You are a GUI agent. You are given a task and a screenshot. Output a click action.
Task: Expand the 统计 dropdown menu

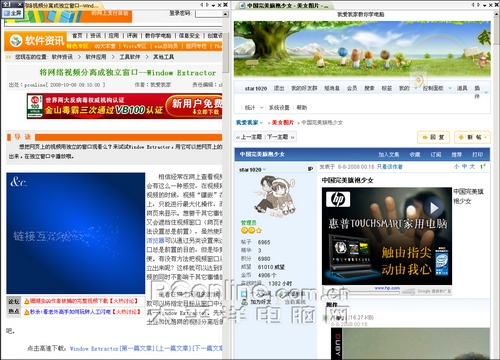coord(261,108)
